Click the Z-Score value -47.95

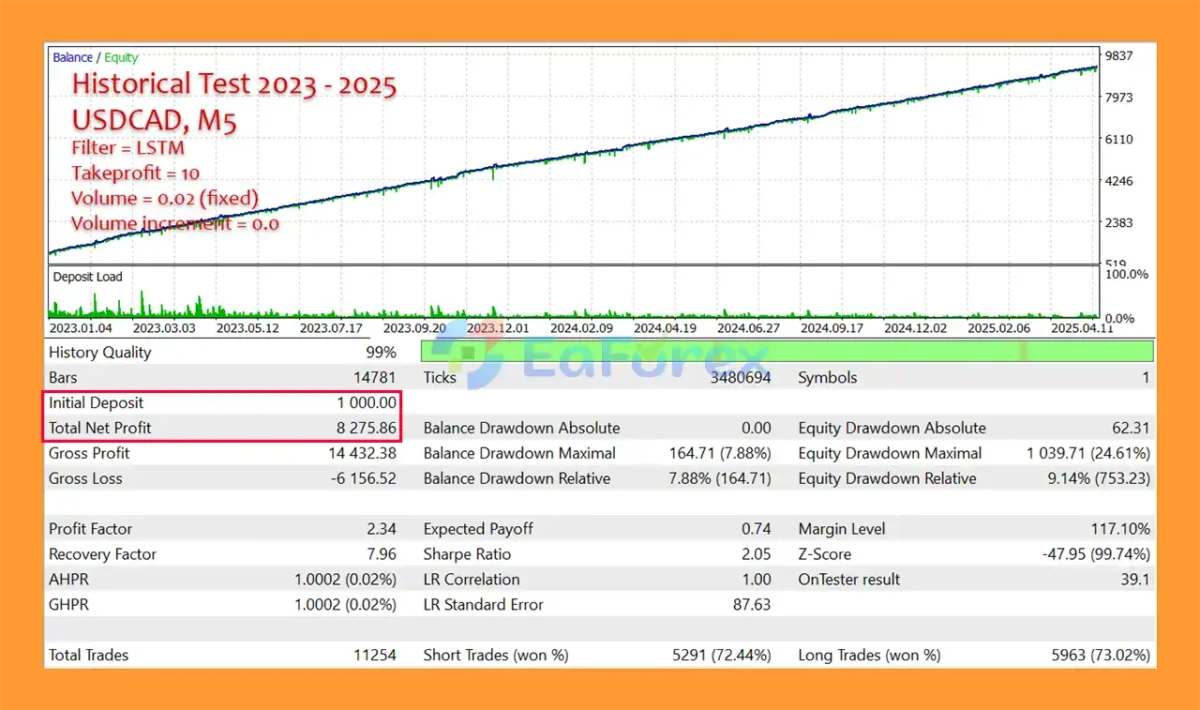pos(1096,554)
